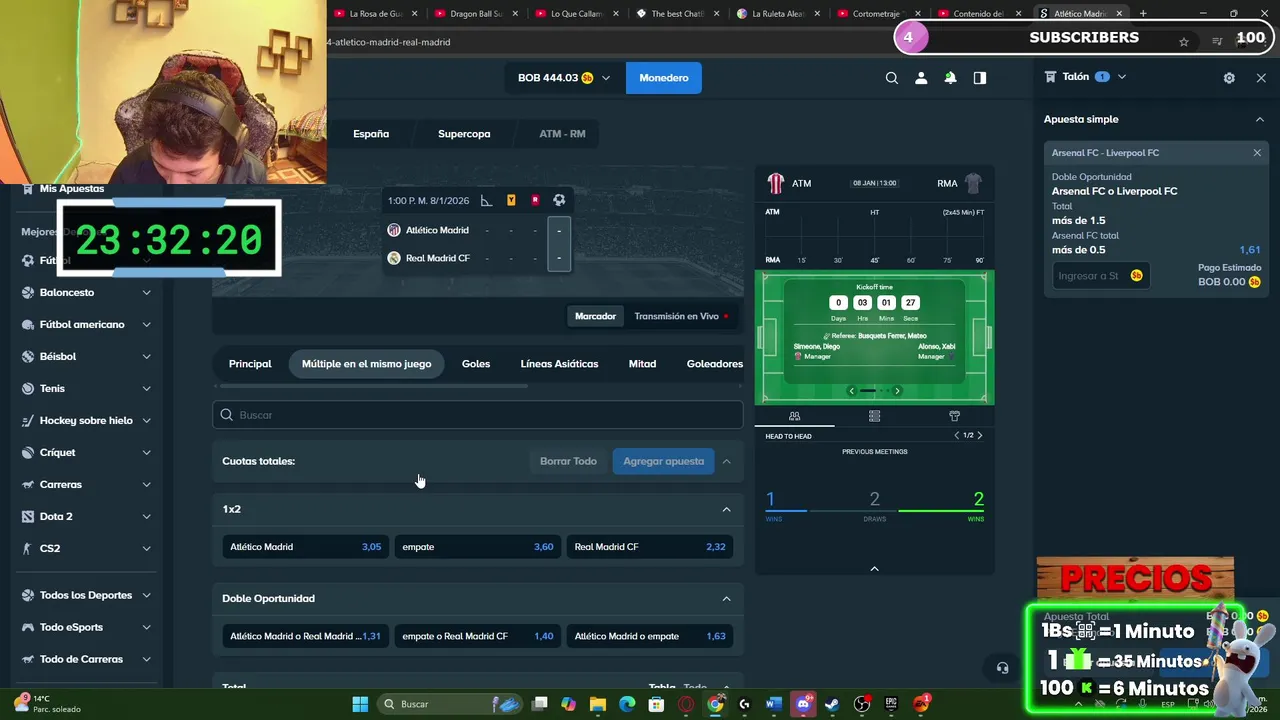Open the standings table tab icon

[x=874, y=416]
